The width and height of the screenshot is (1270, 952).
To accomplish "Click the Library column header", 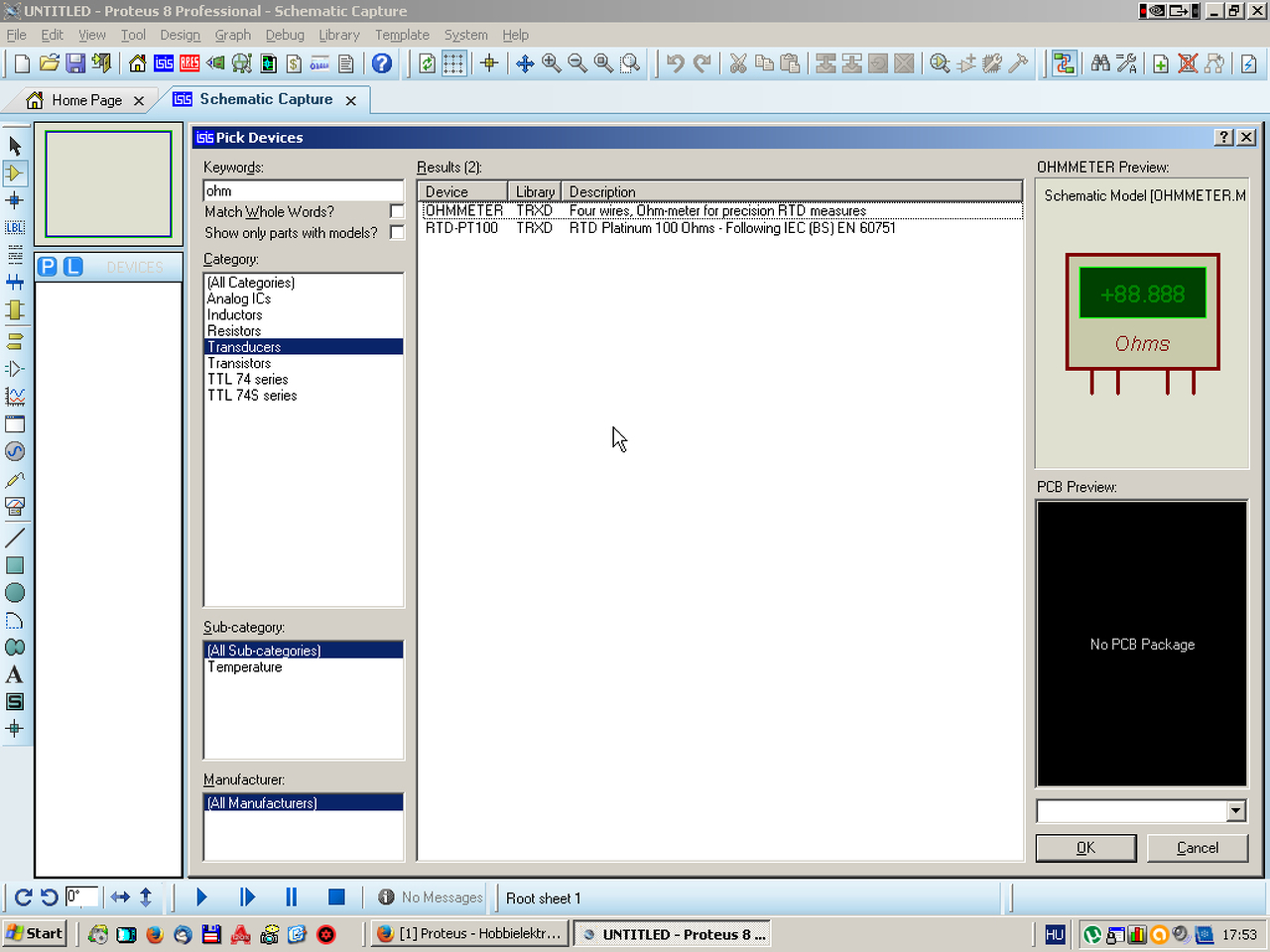I will pyautogui.click(x=535, y=191).
